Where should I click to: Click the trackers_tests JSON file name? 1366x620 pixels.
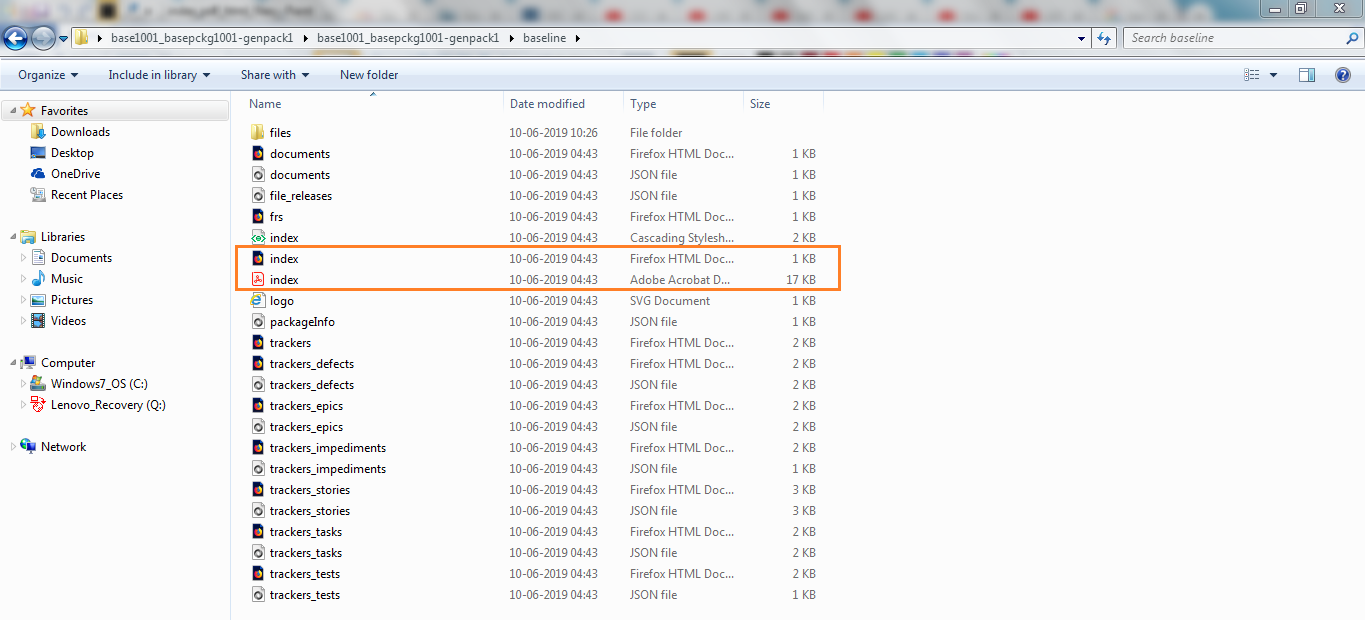[305, 595]
